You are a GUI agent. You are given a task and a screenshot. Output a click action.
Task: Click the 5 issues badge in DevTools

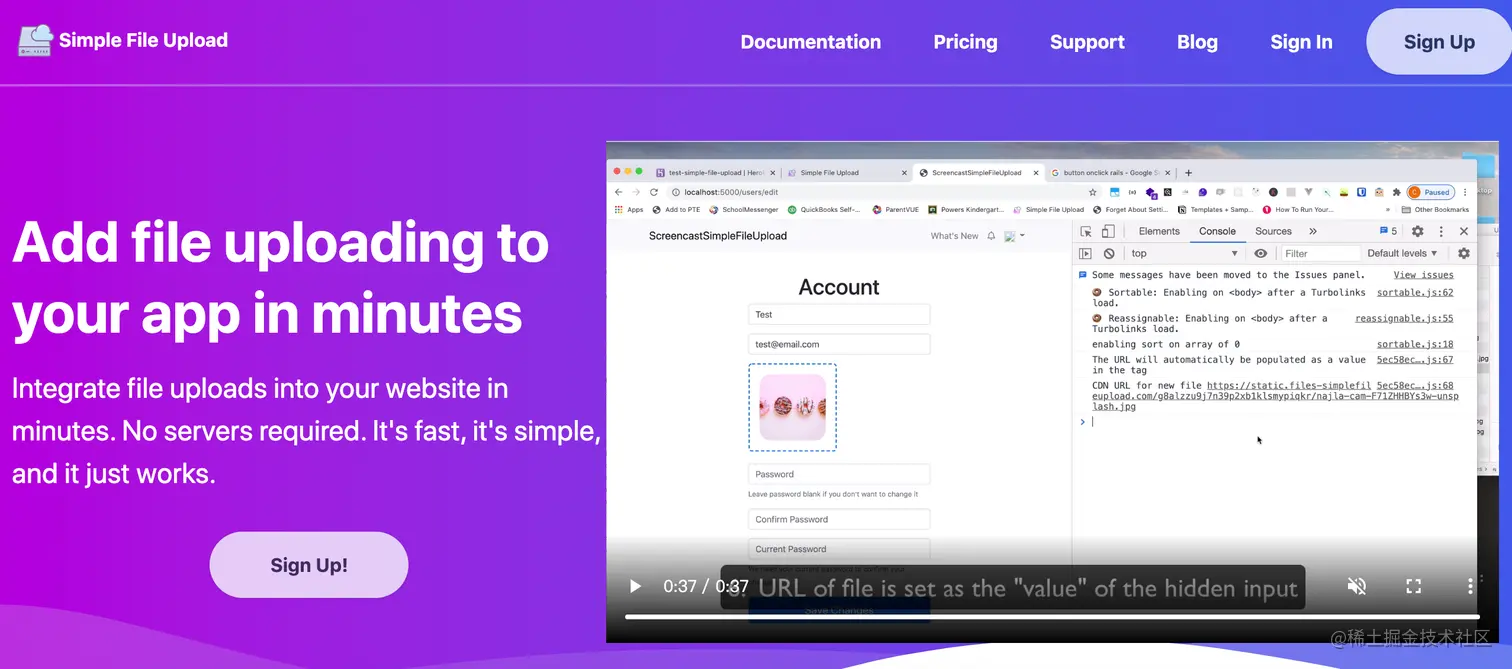coord(1388,231)
